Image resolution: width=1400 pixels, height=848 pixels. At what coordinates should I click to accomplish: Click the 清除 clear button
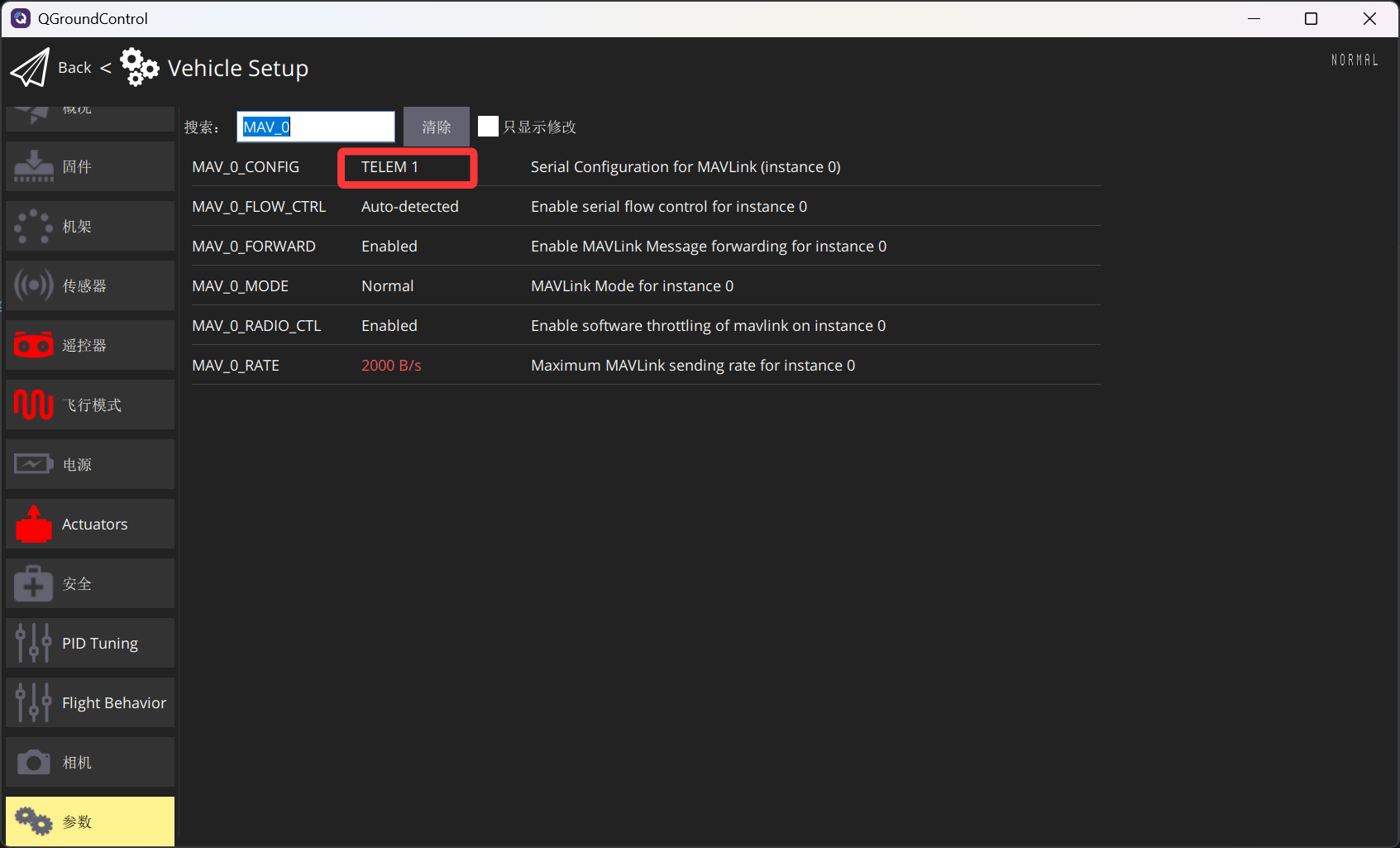click(437, 127)
